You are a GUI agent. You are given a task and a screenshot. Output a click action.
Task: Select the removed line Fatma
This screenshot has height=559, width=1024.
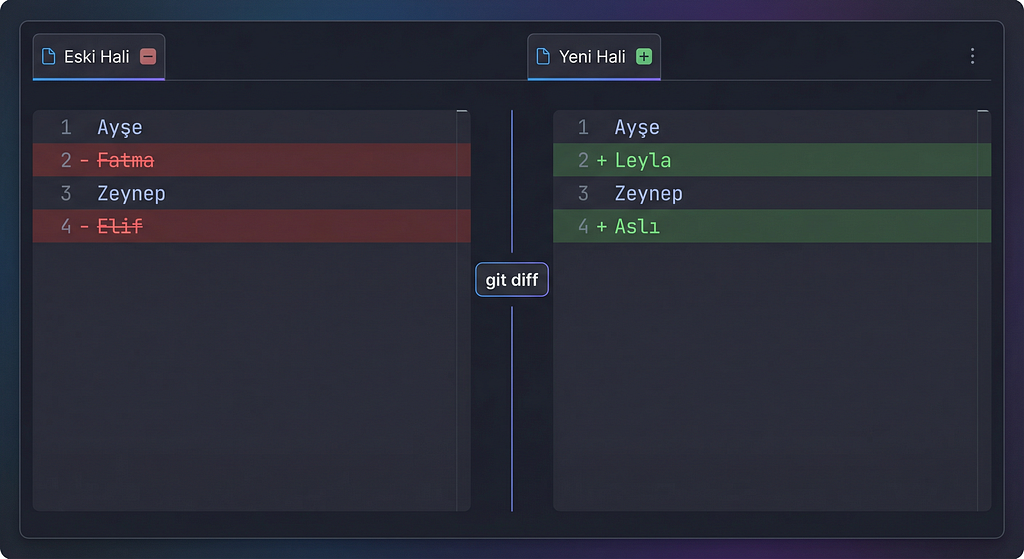251,160
